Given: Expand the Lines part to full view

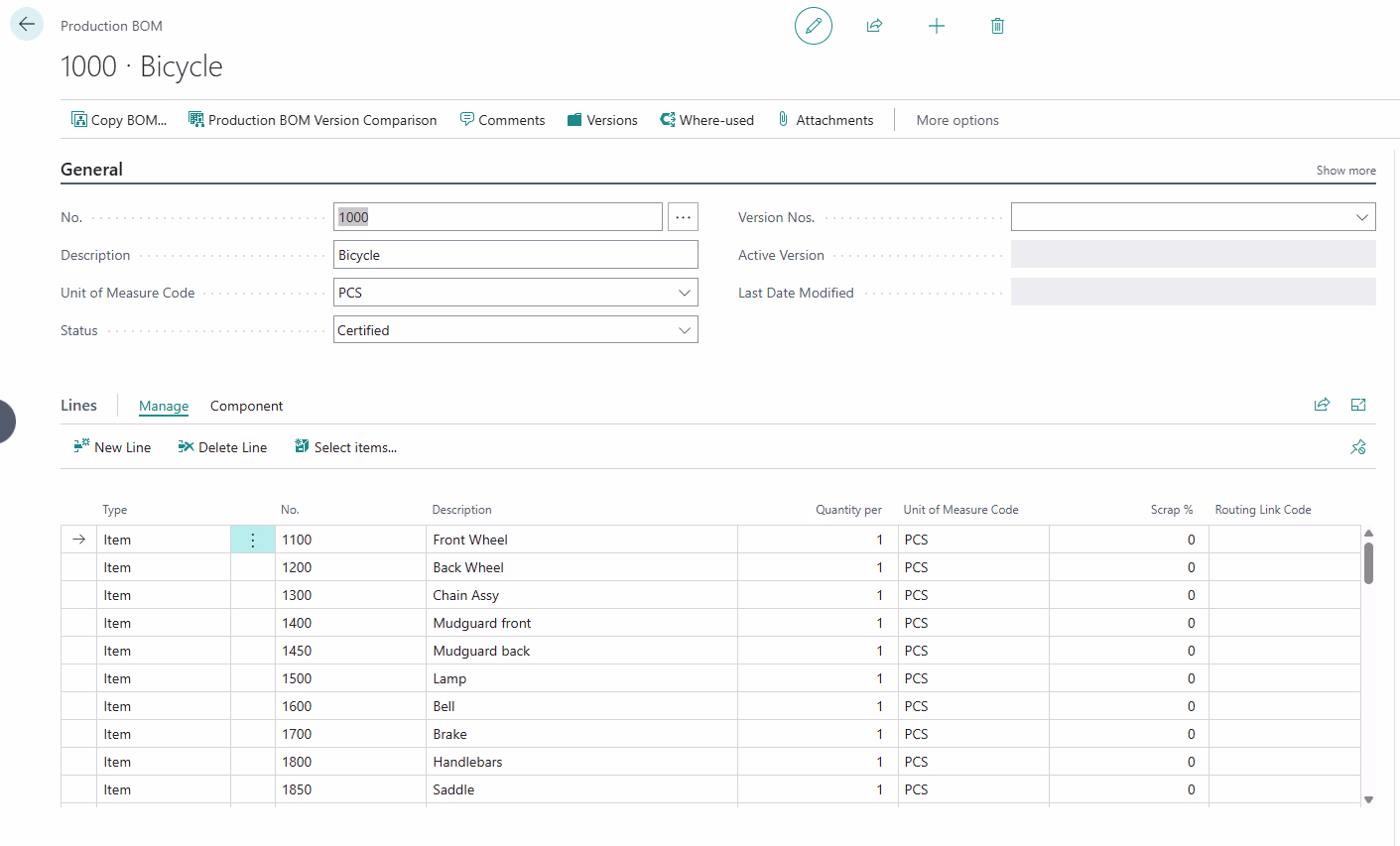Looking at the screenshot, I should point(1358,405).
